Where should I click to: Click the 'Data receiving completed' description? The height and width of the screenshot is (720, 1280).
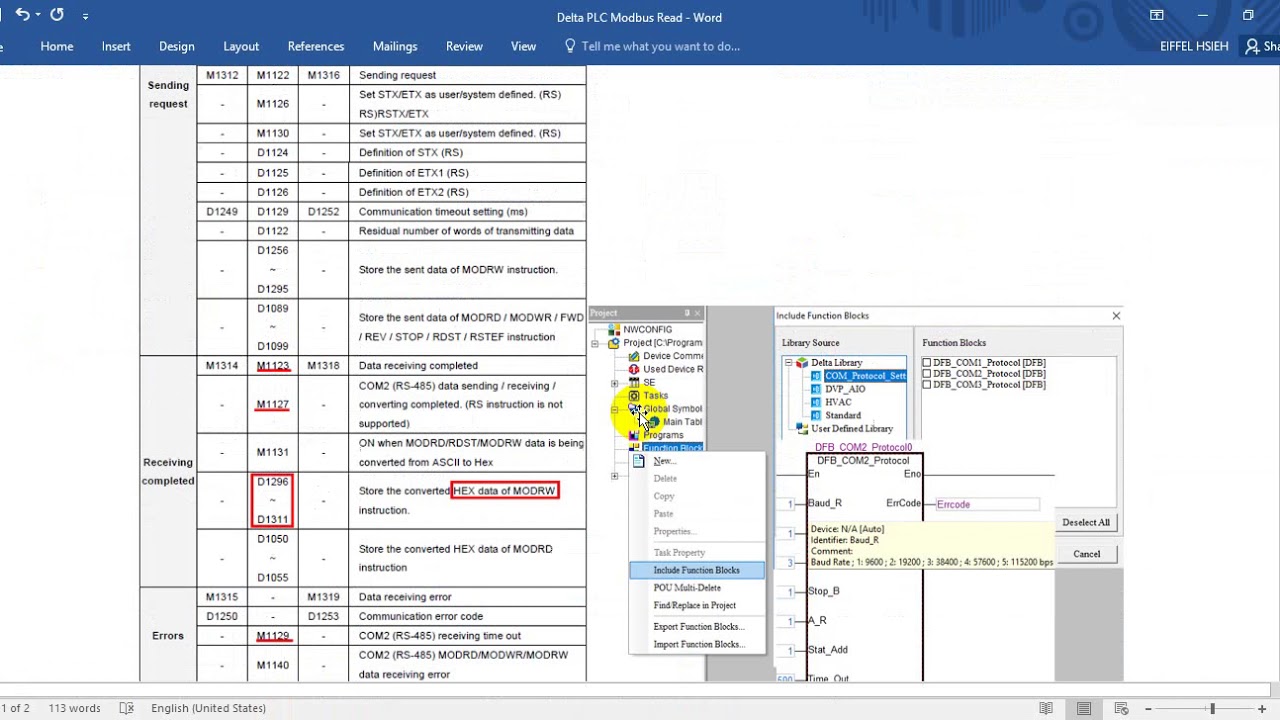(x=418, y=366)
